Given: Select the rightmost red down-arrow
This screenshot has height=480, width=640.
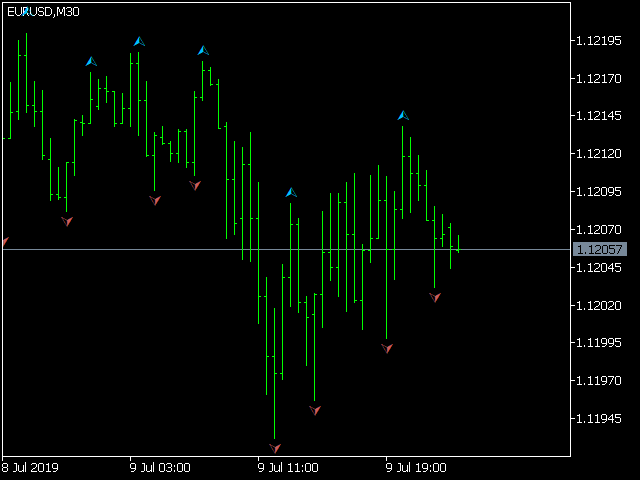Looking at the screenshot, I should pyautogui.click(x=435, y=297).
